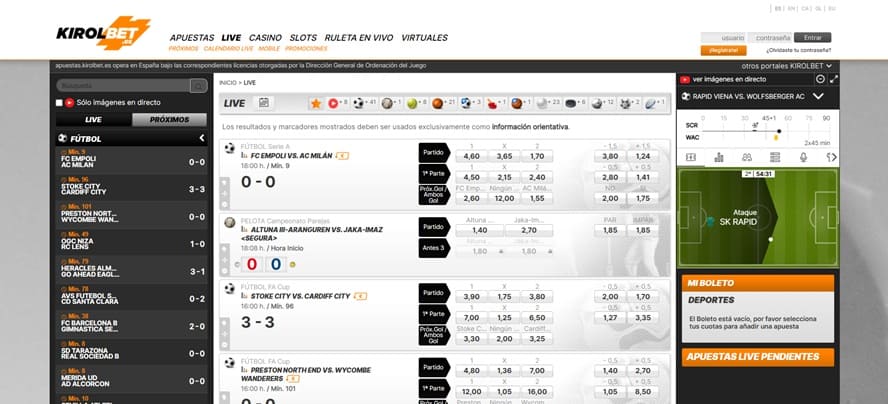The width and height of the screenshot is (888, 404).
Task: Open the live calendar icon beside LIVE
Action: 263,103
